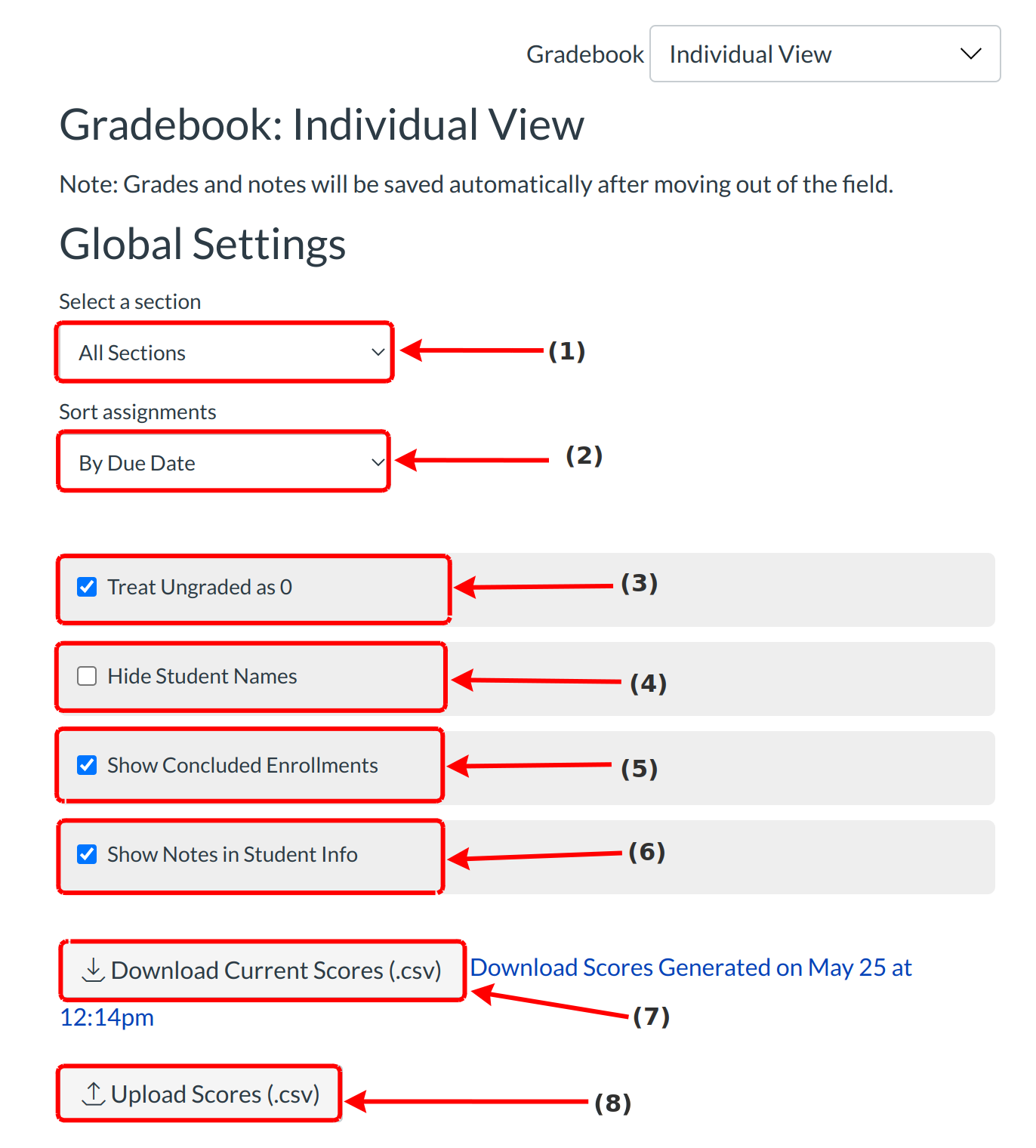Uncheck Treat Ungraded as 0
This screenshot has width=1036, height=1148.
[87, 587]
